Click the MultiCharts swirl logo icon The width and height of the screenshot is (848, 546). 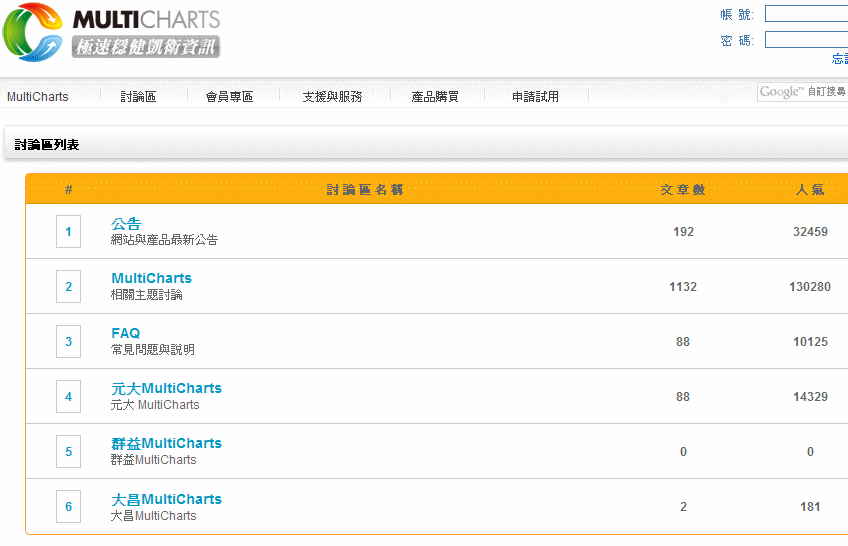(32, 32)
